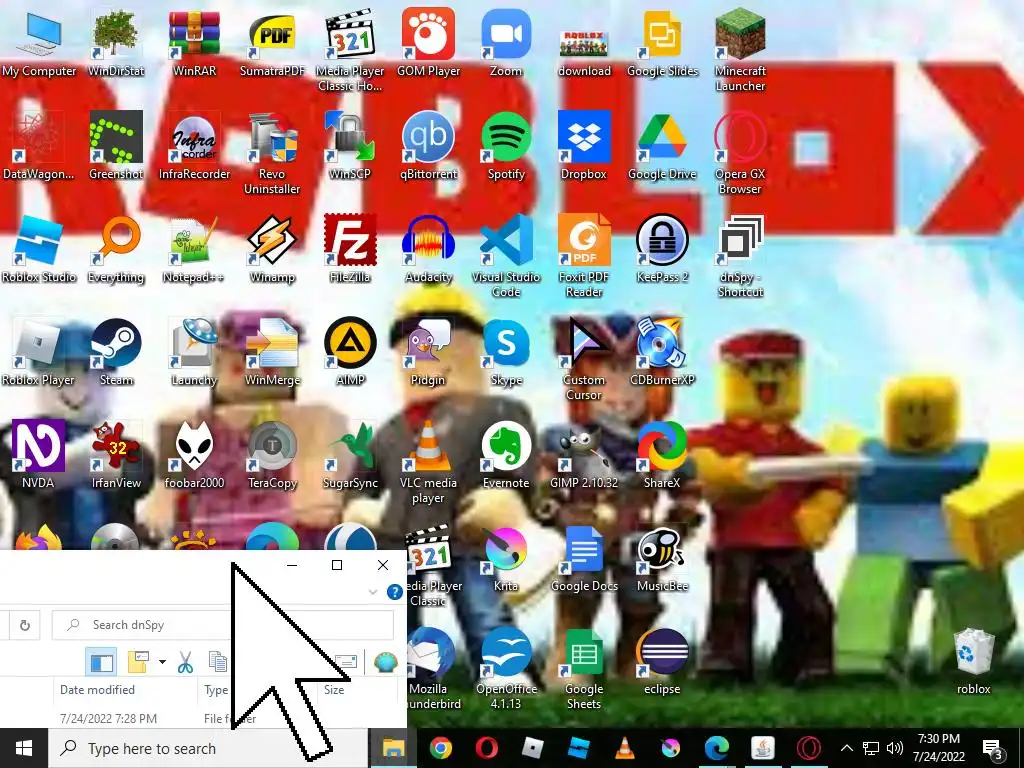
Task: Open the dropdown arrow beside properties icon
Action: tap(162, 662)
